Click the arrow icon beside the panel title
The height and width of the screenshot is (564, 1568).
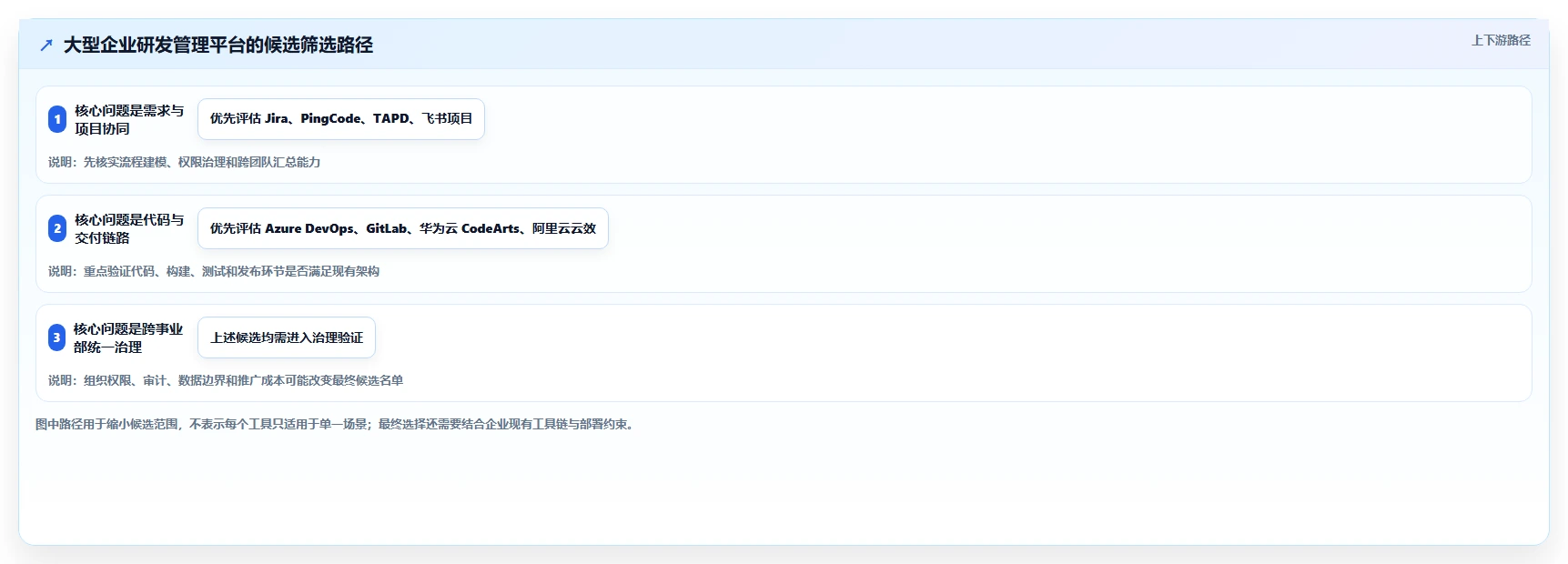pyautogui.click(x=46, y=45)
